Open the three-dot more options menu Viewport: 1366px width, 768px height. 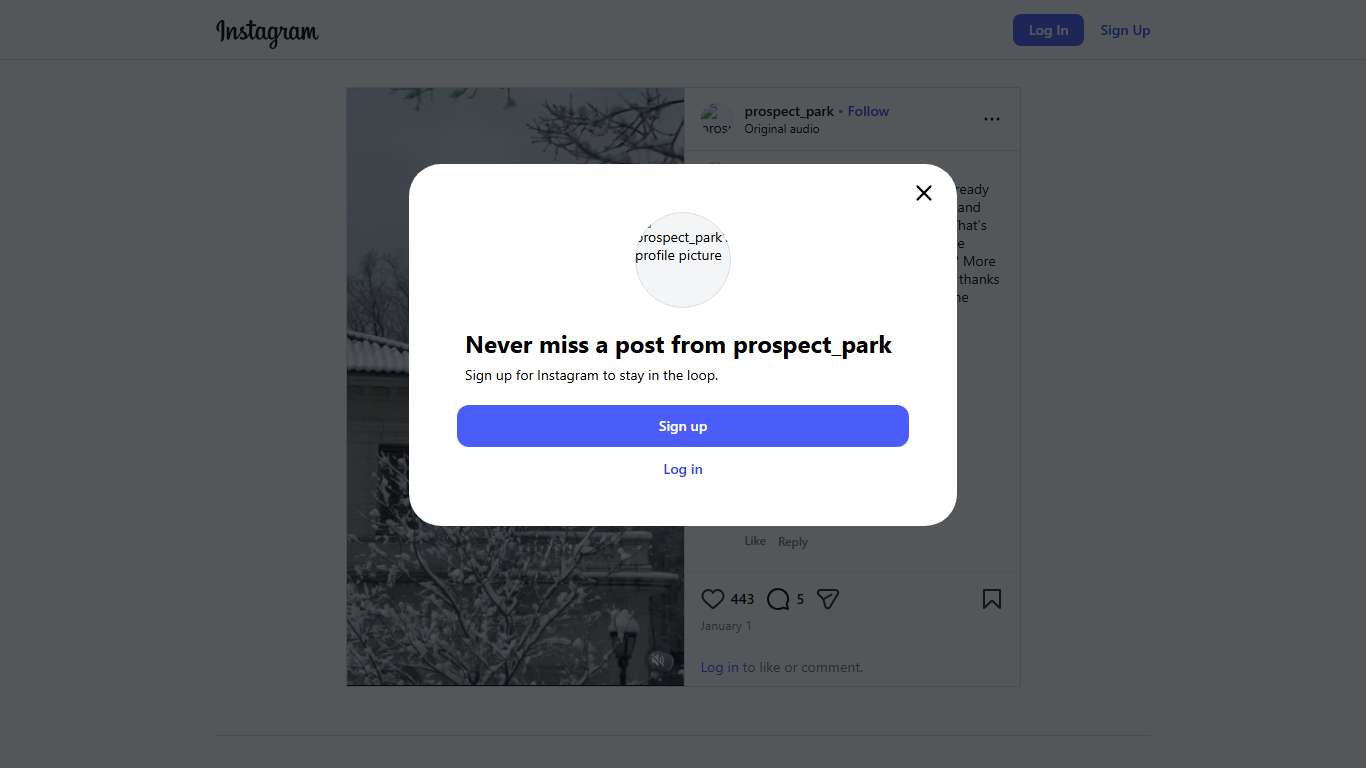[991, 119]
